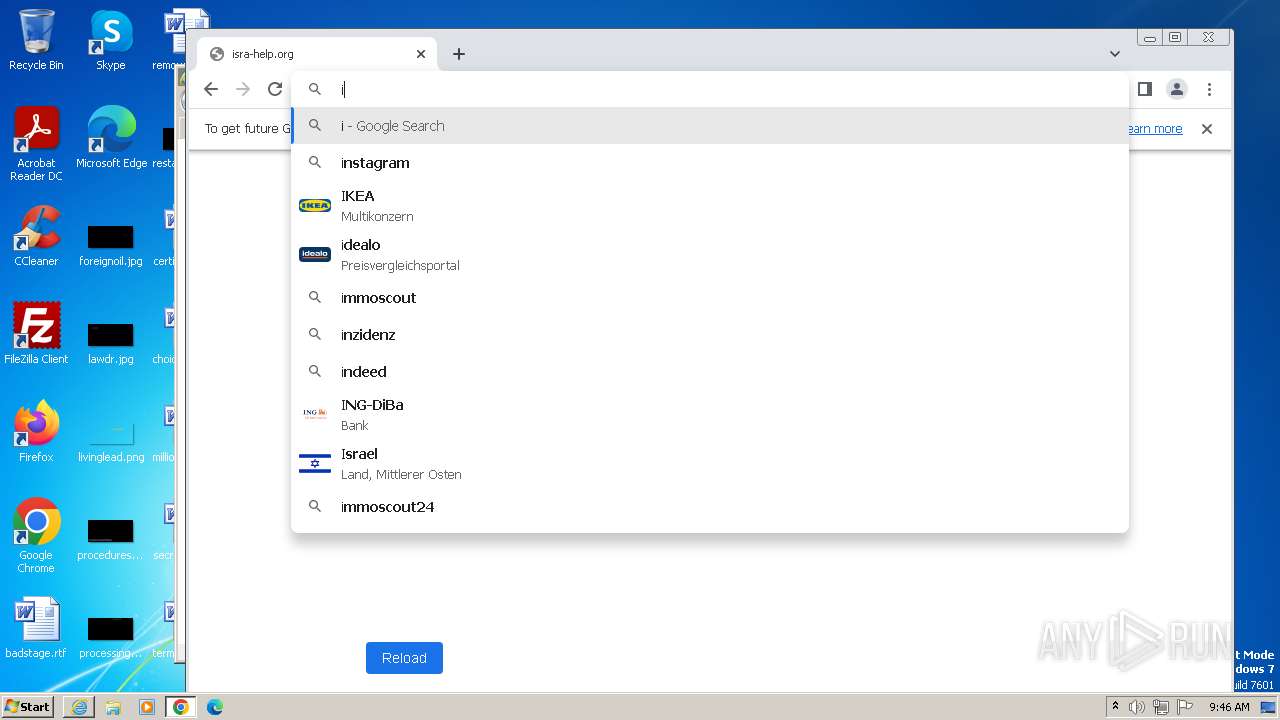Reload the page with the toolbar refresh icon
Viewport: 1280px width, 720px height.
point(275,89)
